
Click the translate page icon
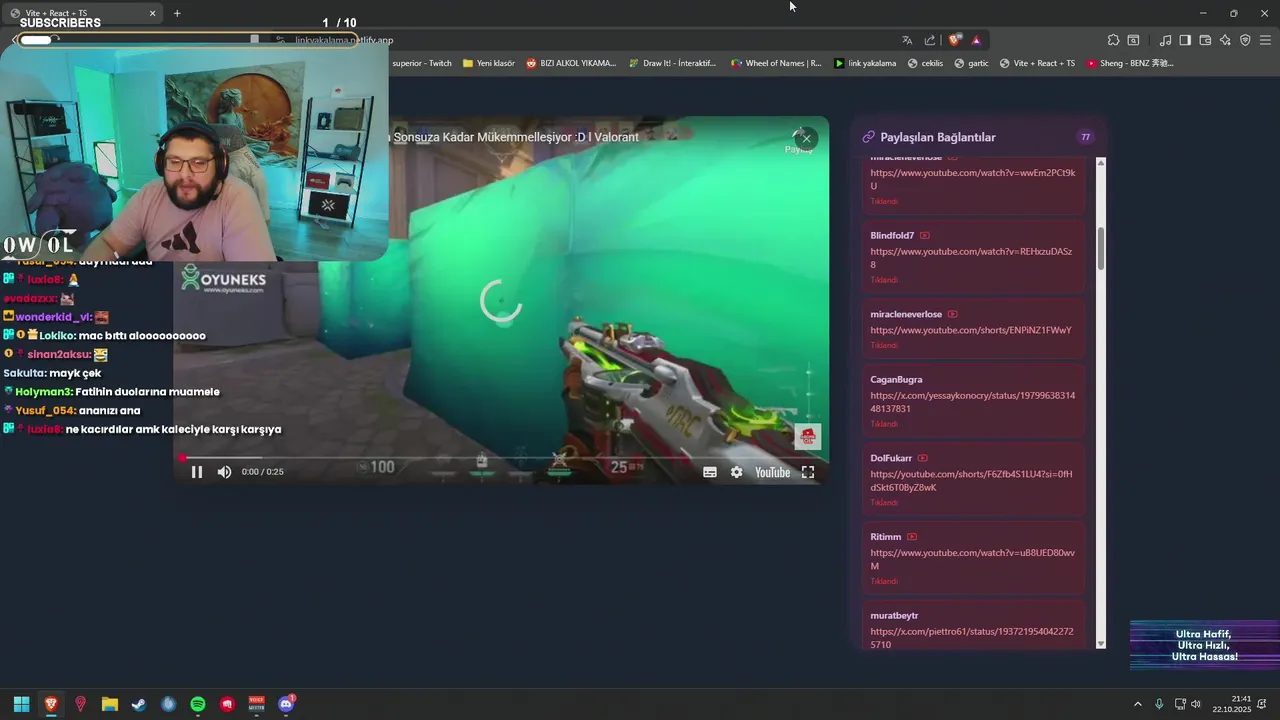tap(907, 40)
